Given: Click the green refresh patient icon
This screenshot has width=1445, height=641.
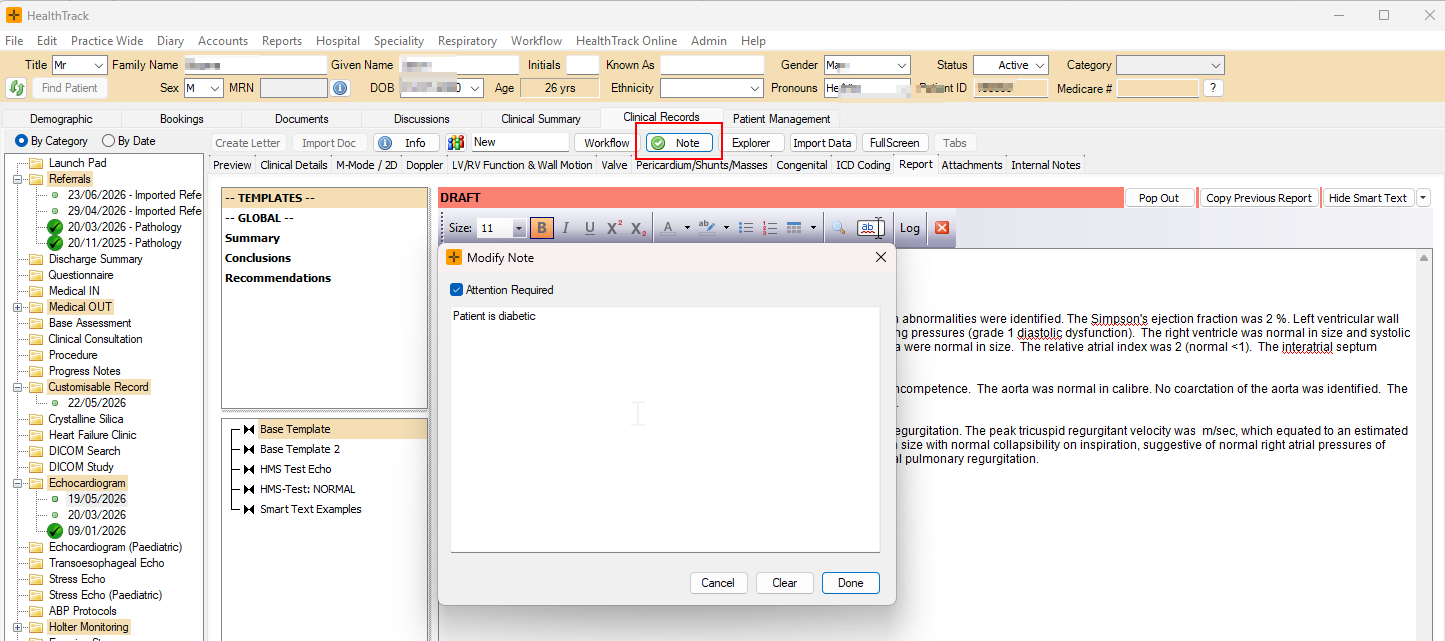Looking at the screenshot, I should pyautogui.click(x=16, y=88).
